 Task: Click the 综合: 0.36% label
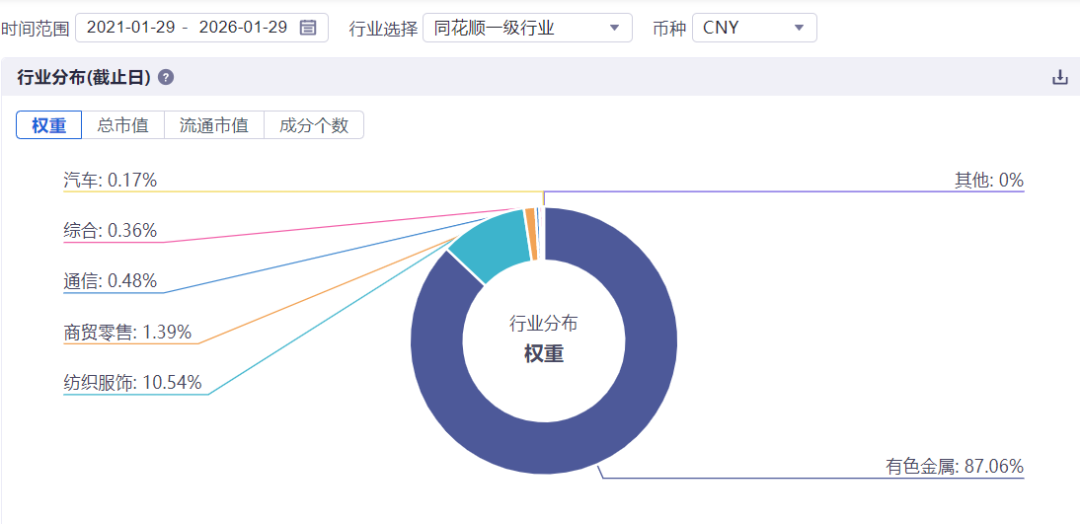pos(110,231)
